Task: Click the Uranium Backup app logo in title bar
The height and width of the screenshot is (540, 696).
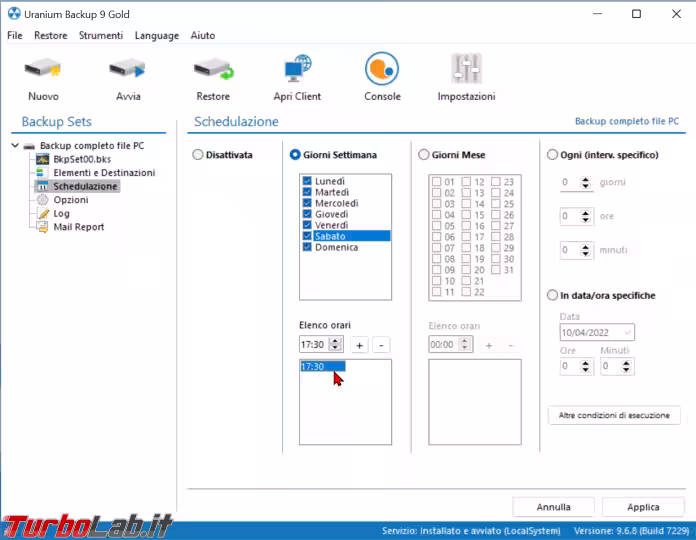Action: [x=14, y=14]
